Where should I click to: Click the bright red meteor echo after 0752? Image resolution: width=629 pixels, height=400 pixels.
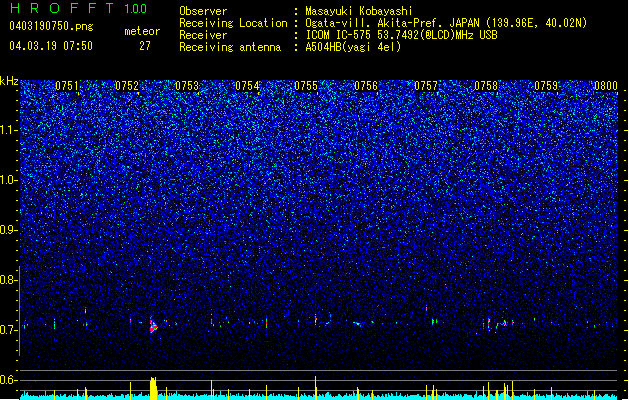pyautogui.click(x=153, y=325)
